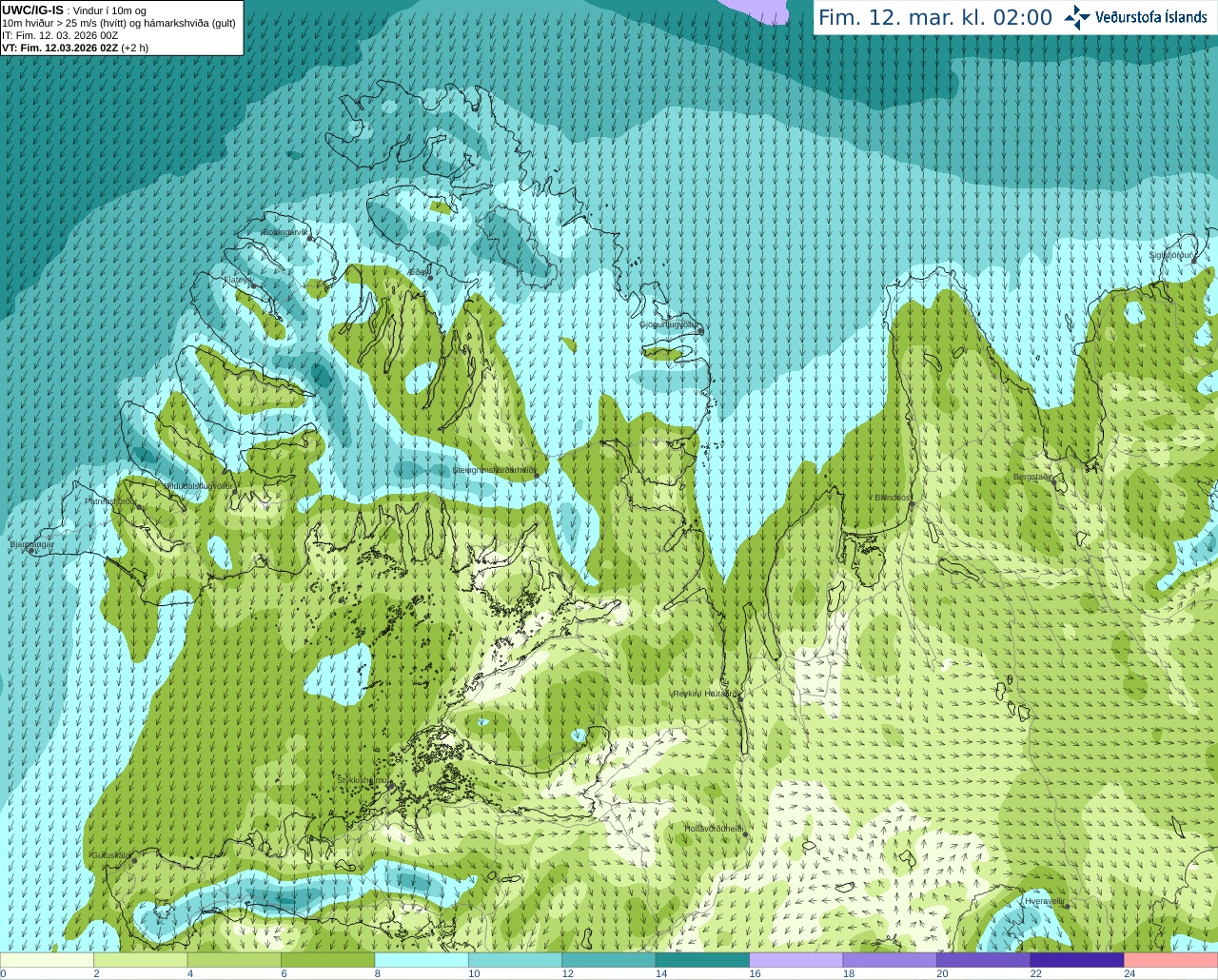Select the Flateyri station label

click(237, 280)
